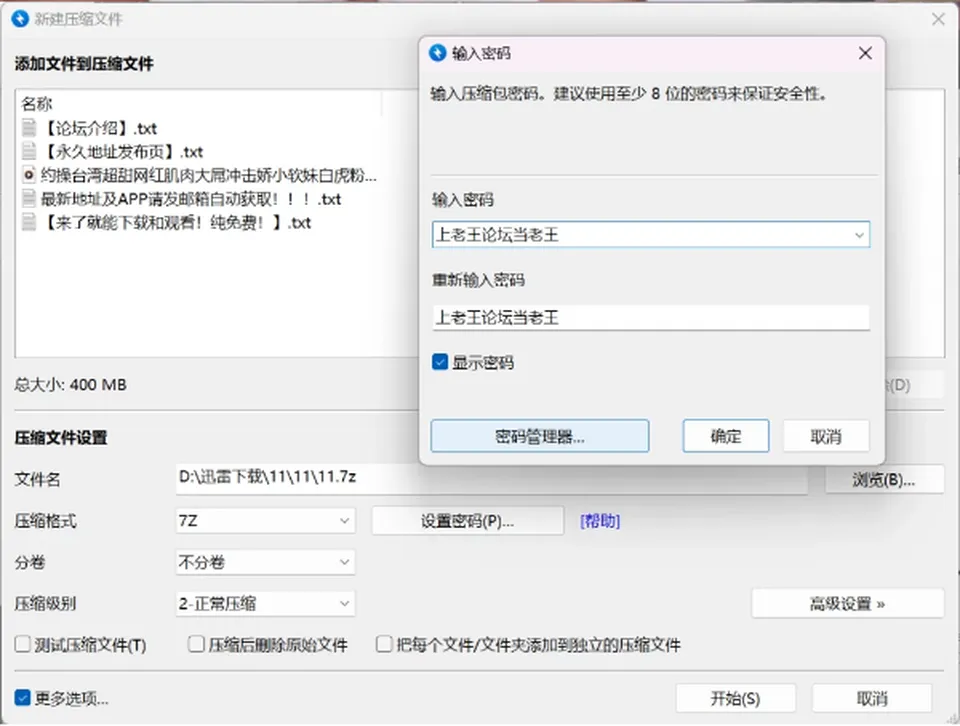Screen dimensions: 960x726
Task: Select the file 最新地址及APP请发邮箱自动获取！！！.txt
Action: pyautogui.click(x=191, y=200)
